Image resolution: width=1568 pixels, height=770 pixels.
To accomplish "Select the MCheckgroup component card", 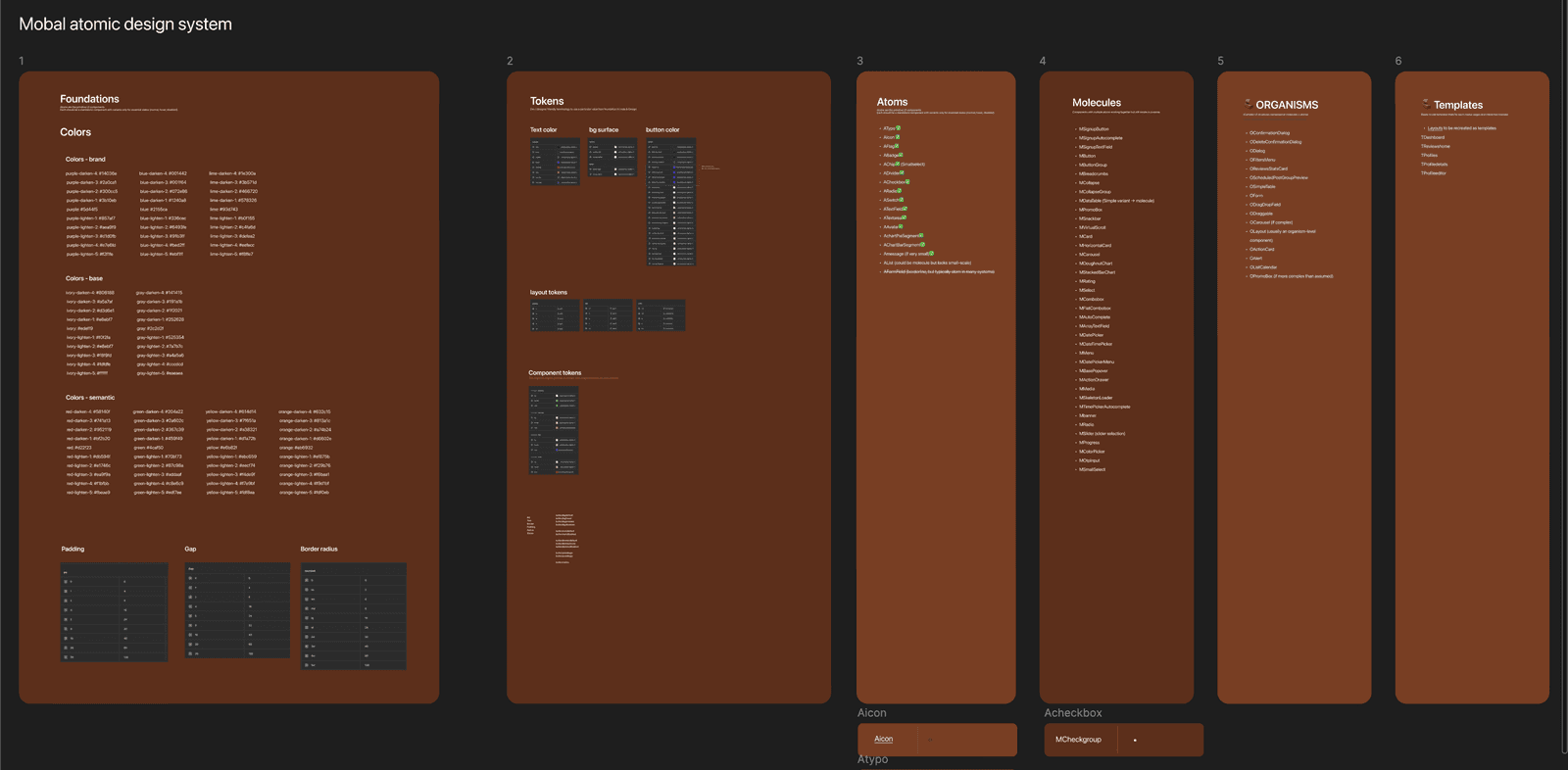I will coord(1124,740).
